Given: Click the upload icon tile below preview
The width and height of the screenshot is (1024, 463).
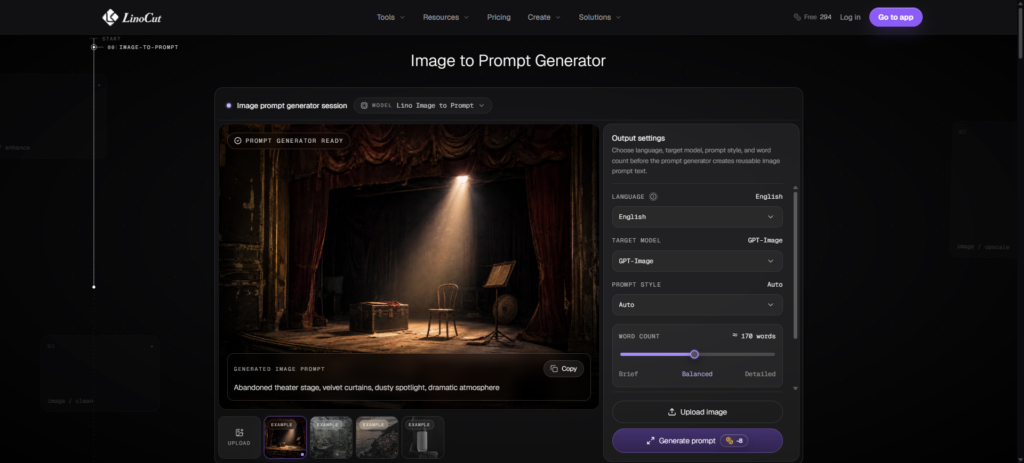Looking at the screenshot, I should [239, 437].
